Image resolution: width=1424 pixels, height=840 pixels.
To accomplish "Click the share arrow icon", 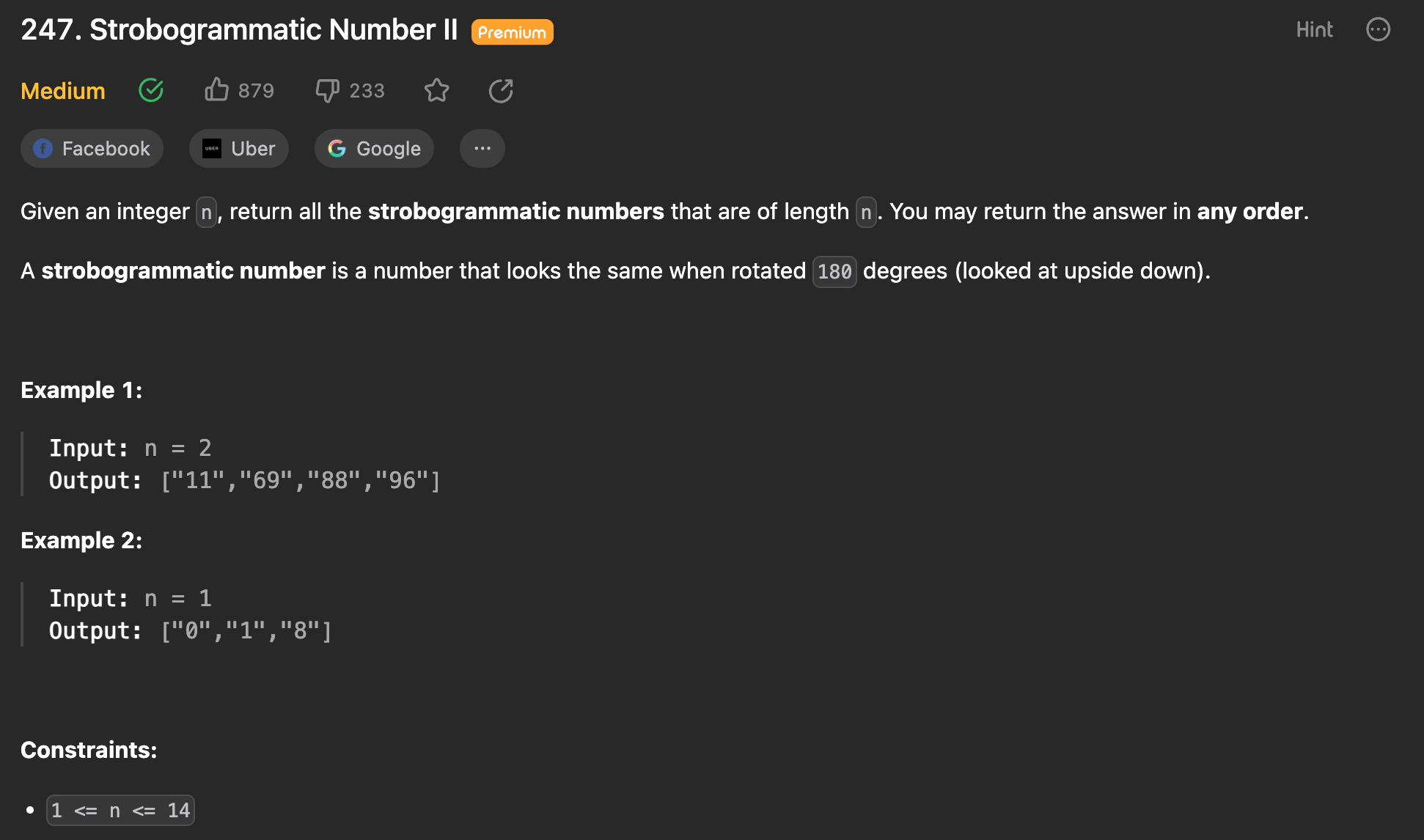I will (x=501, y=91).
